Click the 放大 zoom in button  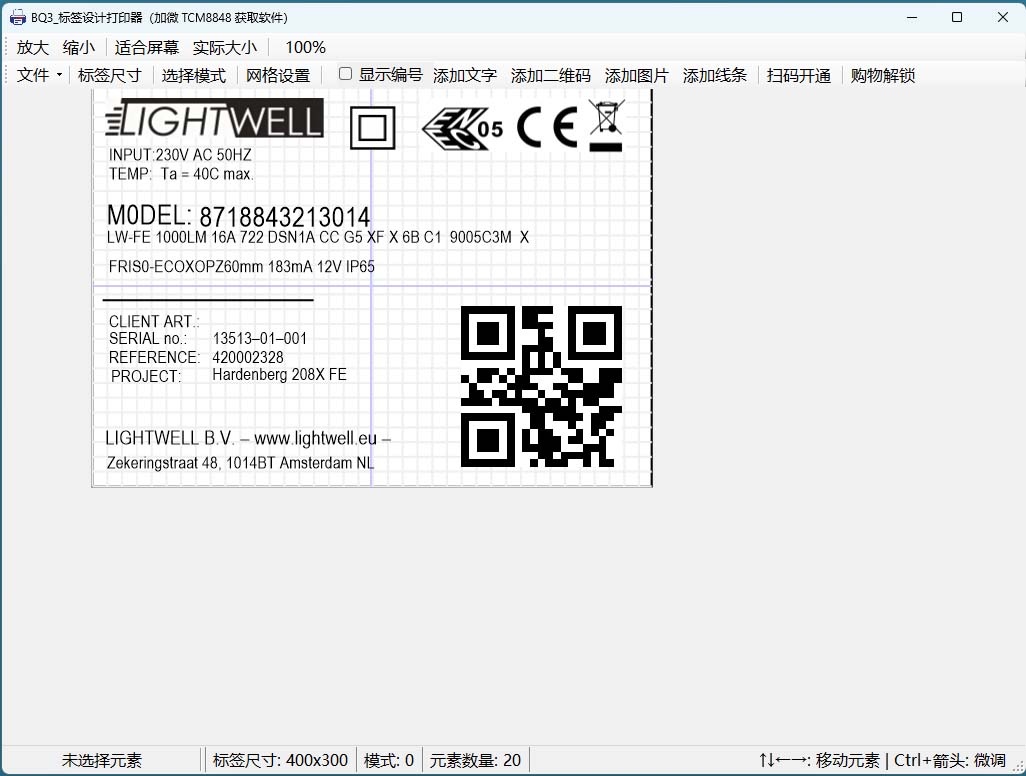click(33, 48)
